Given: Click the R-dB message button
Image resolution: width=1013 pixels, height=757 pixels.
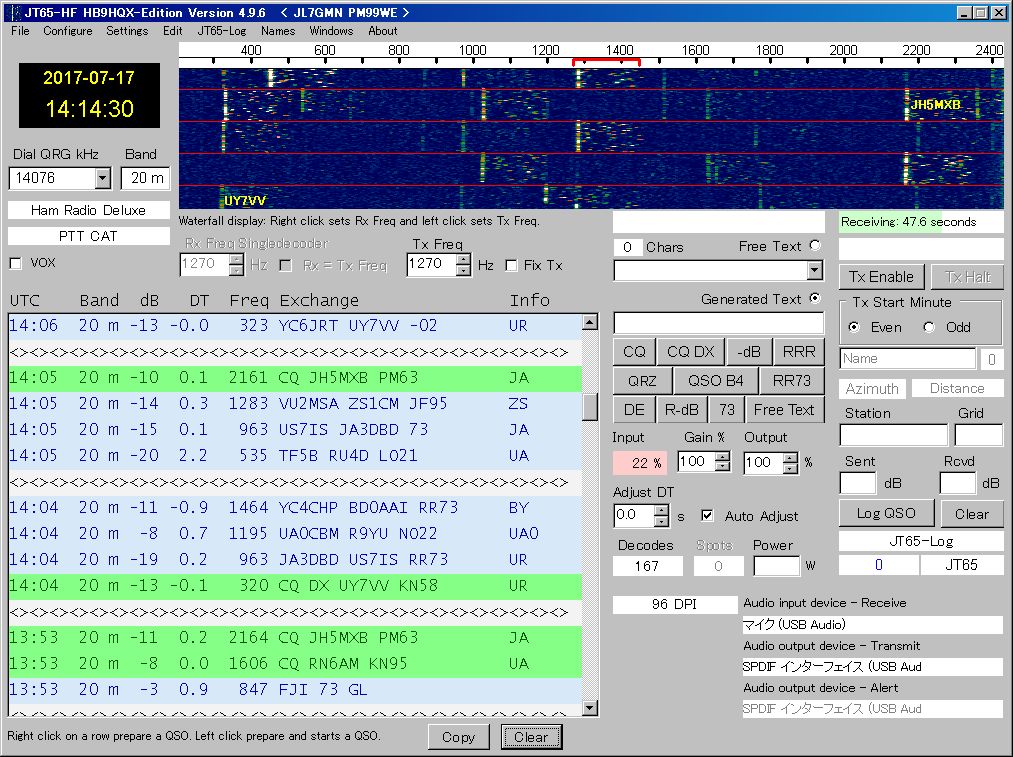Looking at the screenshot, I should coord(682,410).
